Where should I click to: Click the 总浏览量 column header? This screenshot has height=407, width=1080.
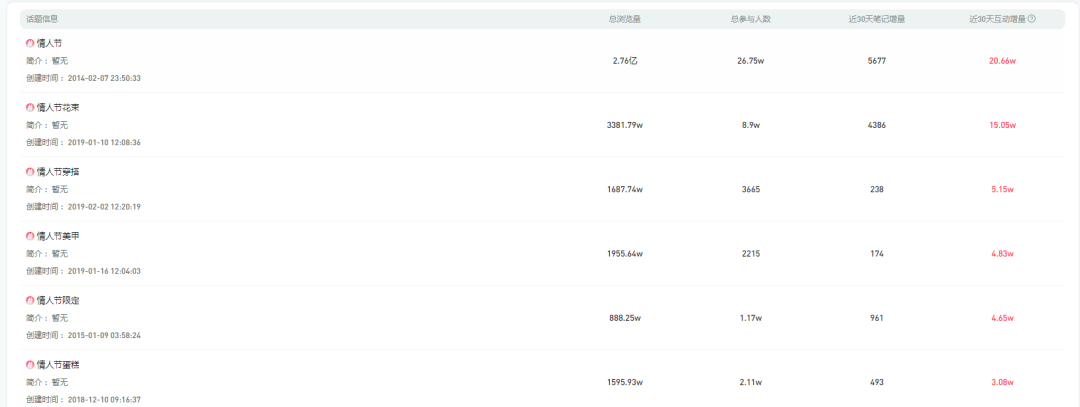click(x=624, y=19)
